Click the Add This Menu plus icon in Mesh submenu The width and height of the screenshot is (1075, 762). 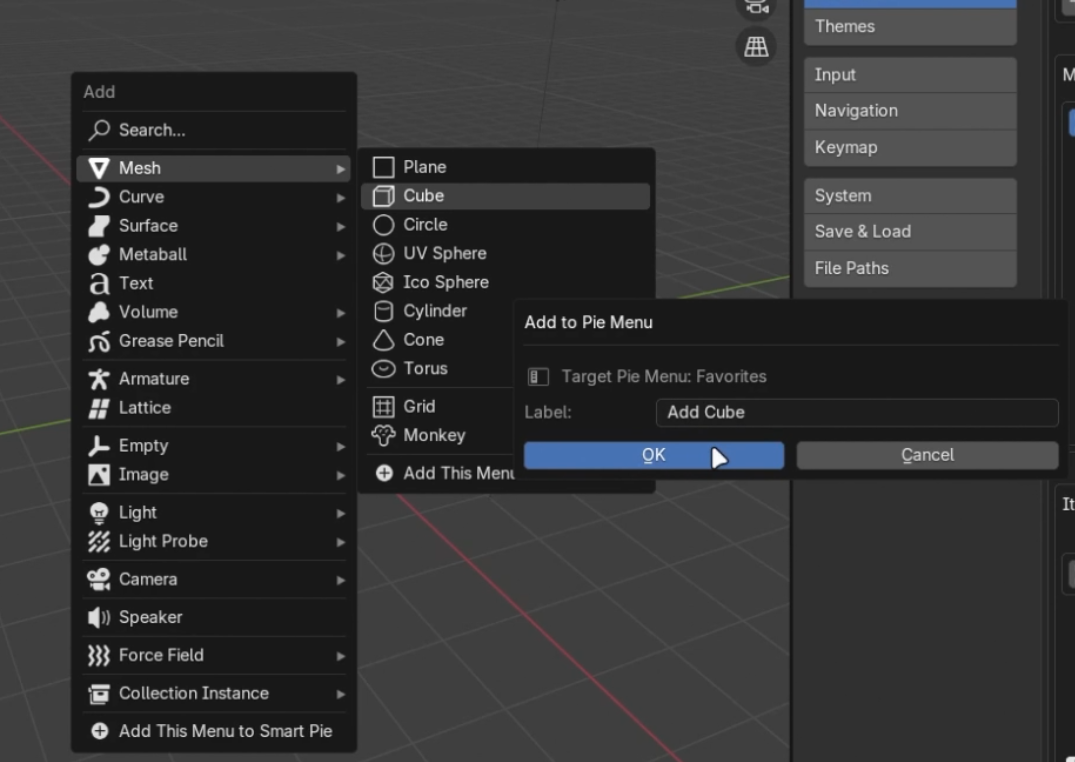coord(384,473)
